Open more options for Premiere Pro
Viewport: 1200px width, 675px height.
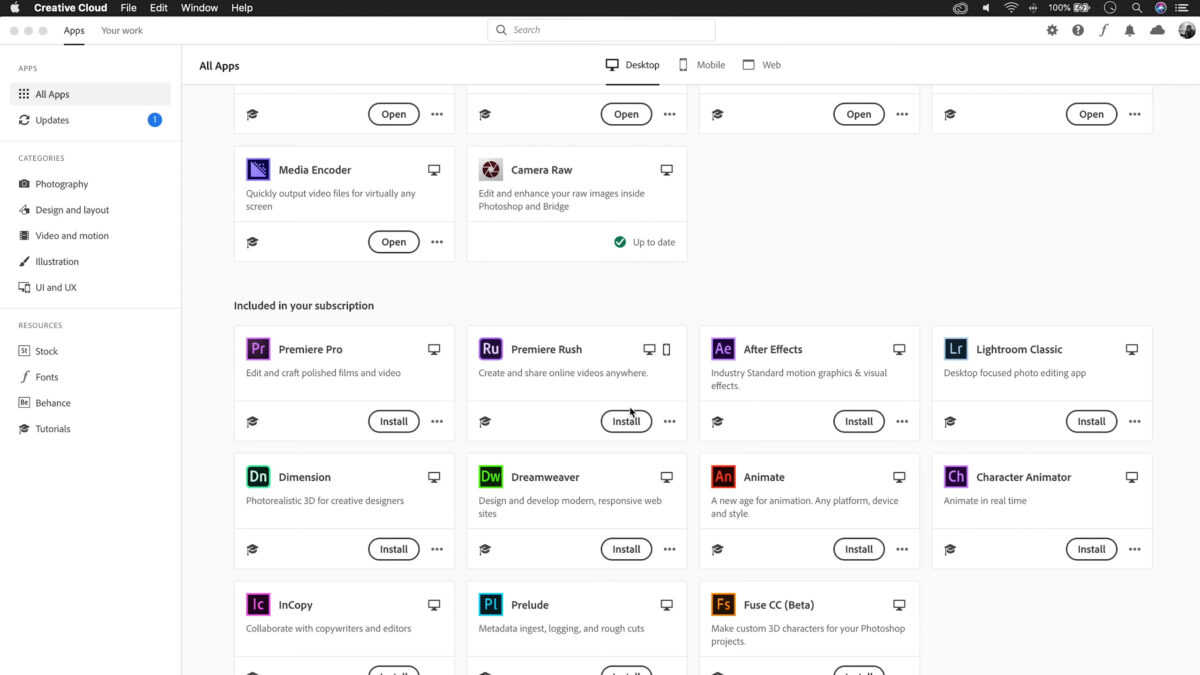click(437, 422)
